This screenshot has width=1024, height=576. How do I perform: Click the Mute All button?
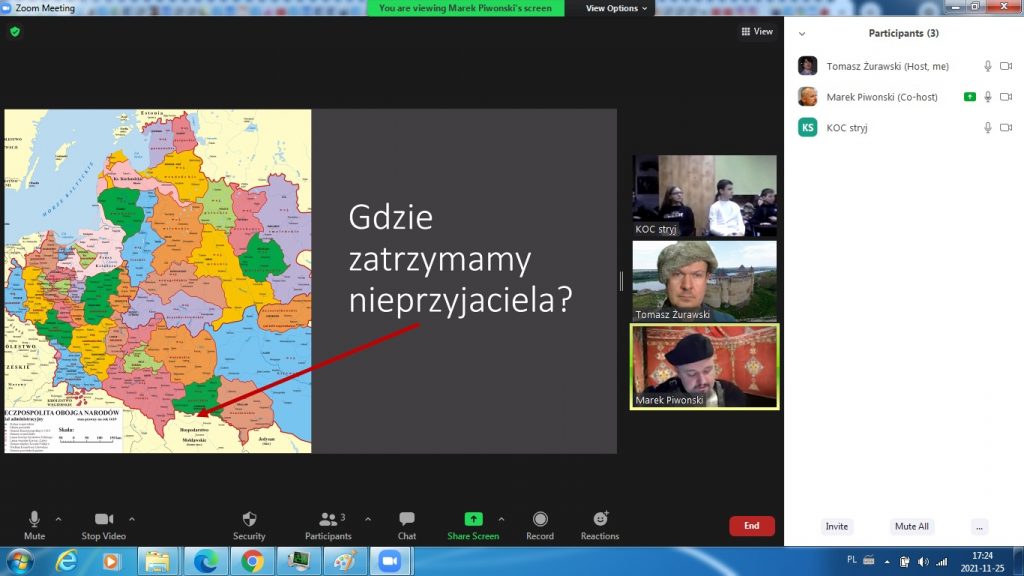[911, 526]
